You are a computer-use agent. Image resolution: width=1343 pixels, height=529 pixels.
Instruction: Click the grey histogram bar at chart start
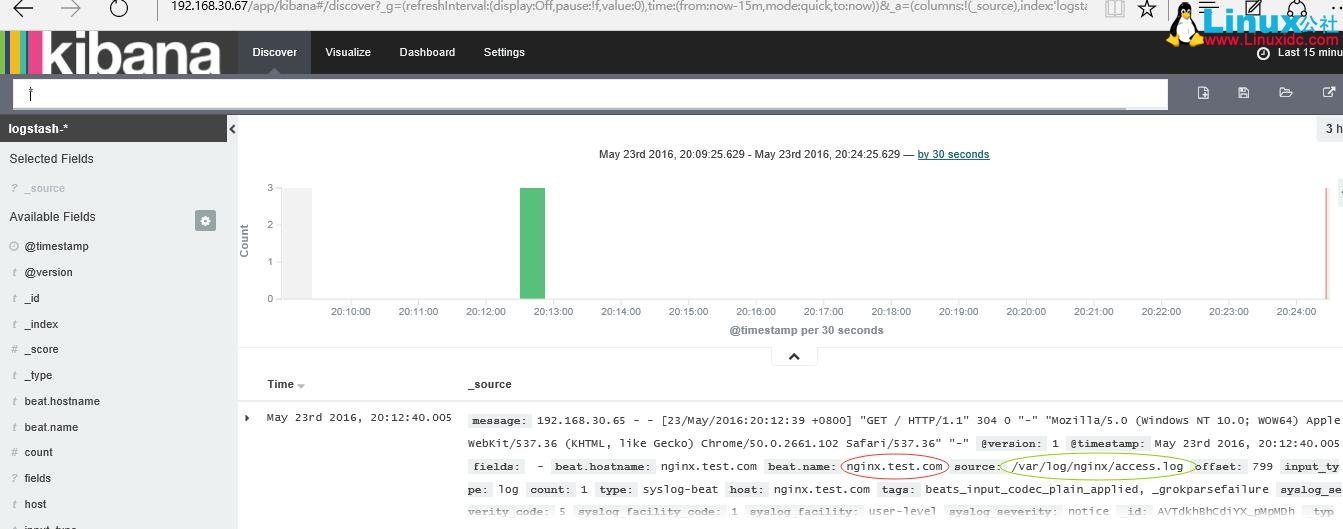(297, 243)
